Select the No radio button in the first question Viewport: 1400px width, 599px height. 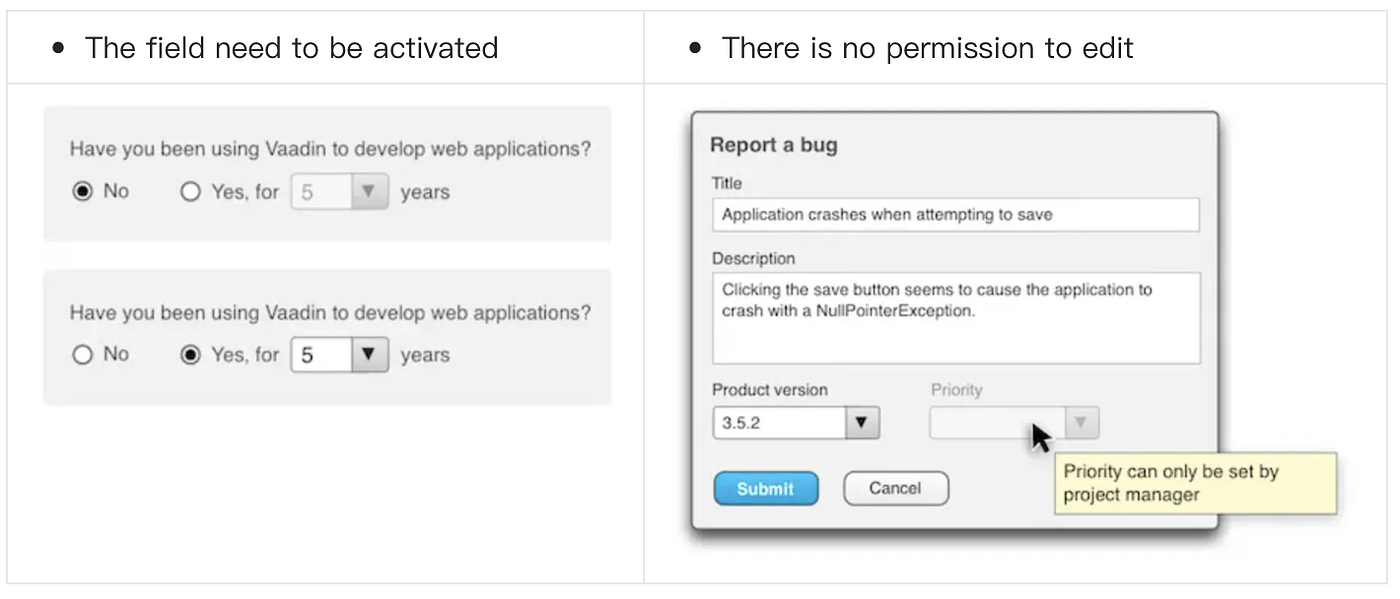click(x=82, y=191)
